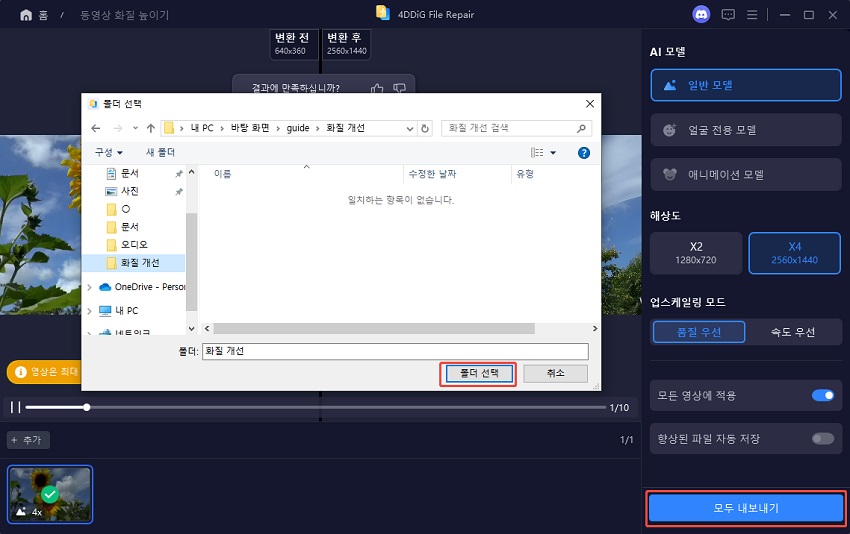Click the search magnifier icon
The image size is (850, 534).
point(581,128)
